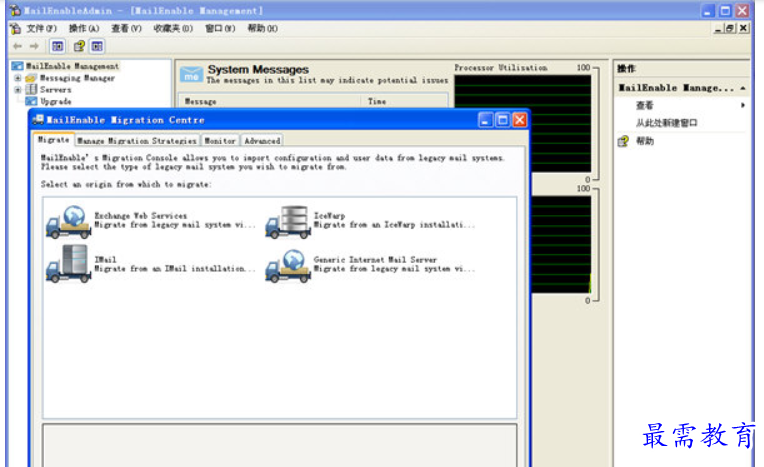The height and width of the screenshot is (467, 764).
Task: Click the action pane toolbar icon
Action: [x=97, y=46]
